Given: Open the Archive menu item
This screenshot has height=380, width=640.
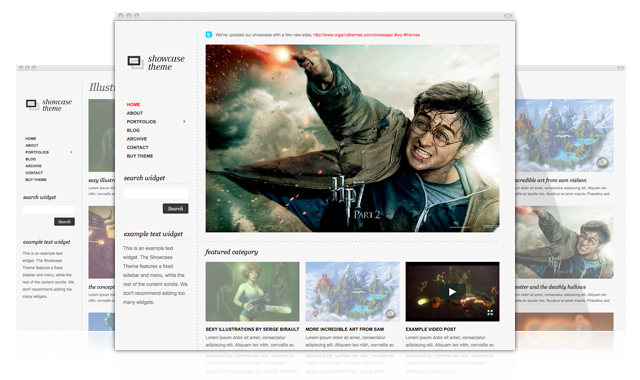Looking at the screenshot, I should [137, 139].
